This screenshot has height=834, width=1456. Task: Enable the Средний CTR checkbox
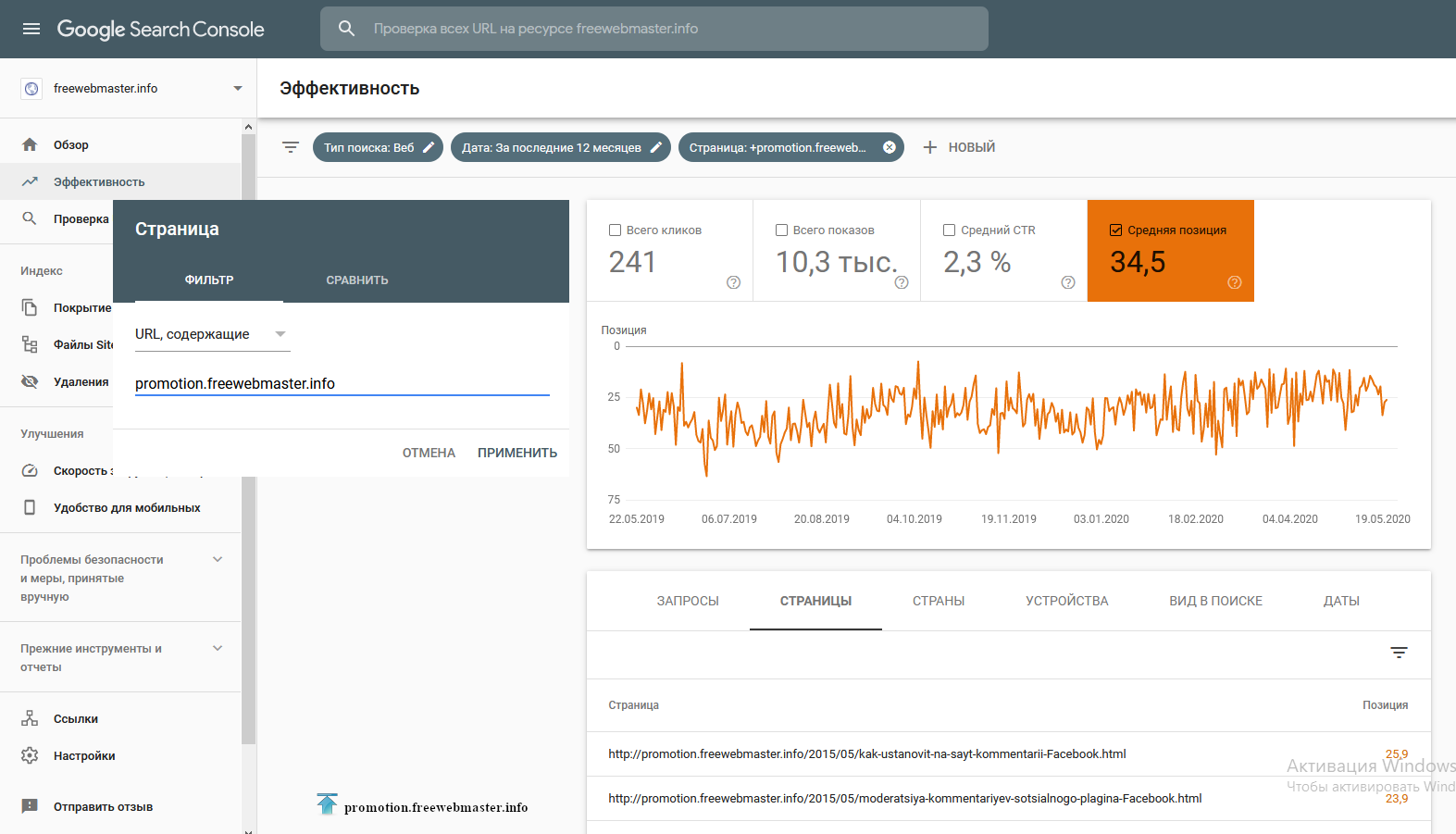tap(949, 230)
